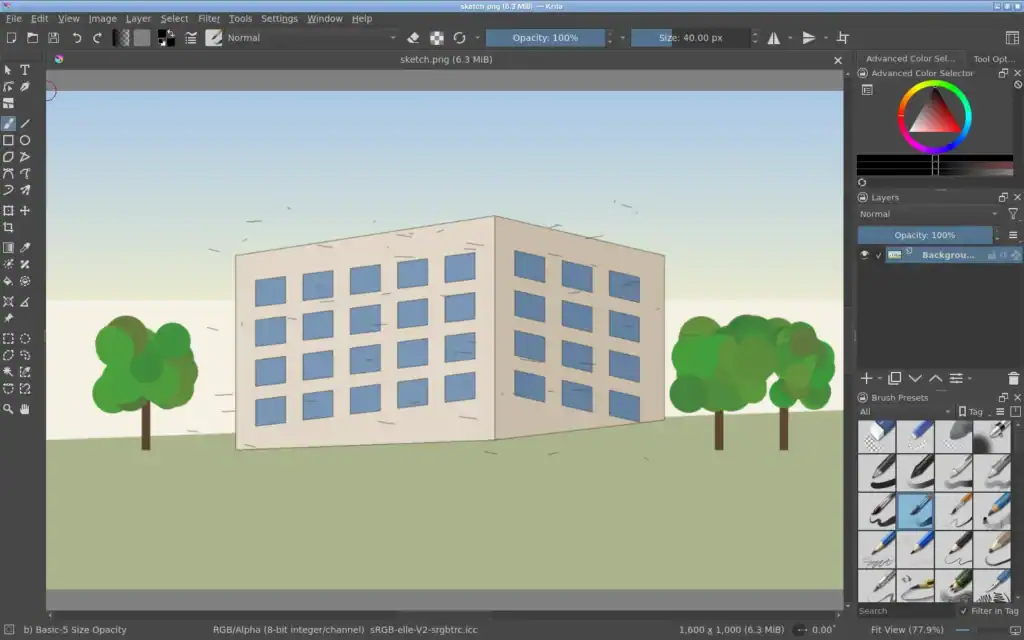1024x640 pixels.
Task: Select the Line tool
Action: [25, 123]
